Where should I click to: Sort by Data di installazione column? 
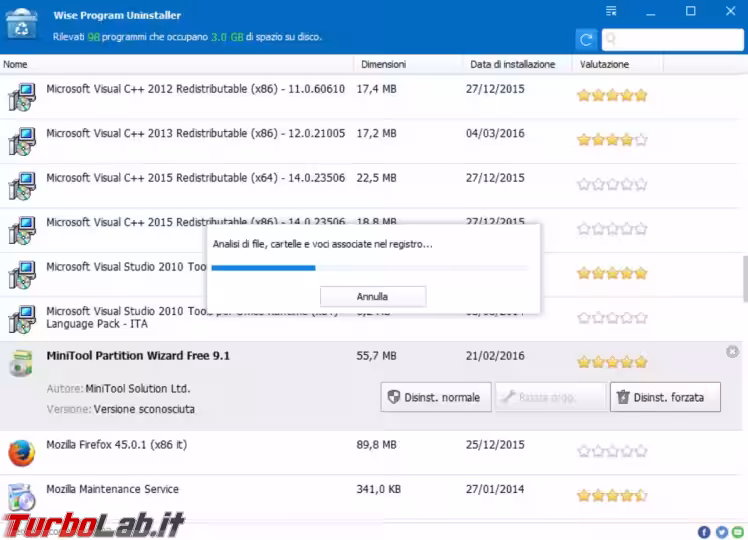coord(512,64)
